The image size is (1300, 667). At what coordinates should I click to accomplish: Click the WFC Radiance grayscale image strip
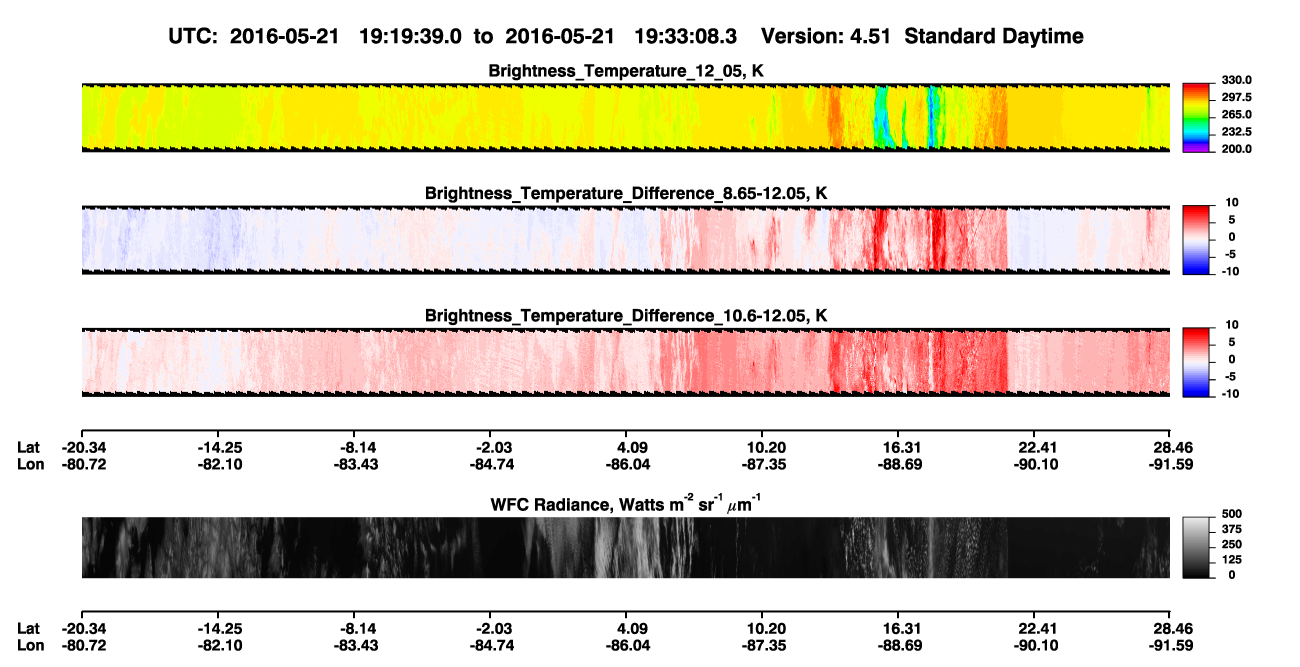point(625,547)
